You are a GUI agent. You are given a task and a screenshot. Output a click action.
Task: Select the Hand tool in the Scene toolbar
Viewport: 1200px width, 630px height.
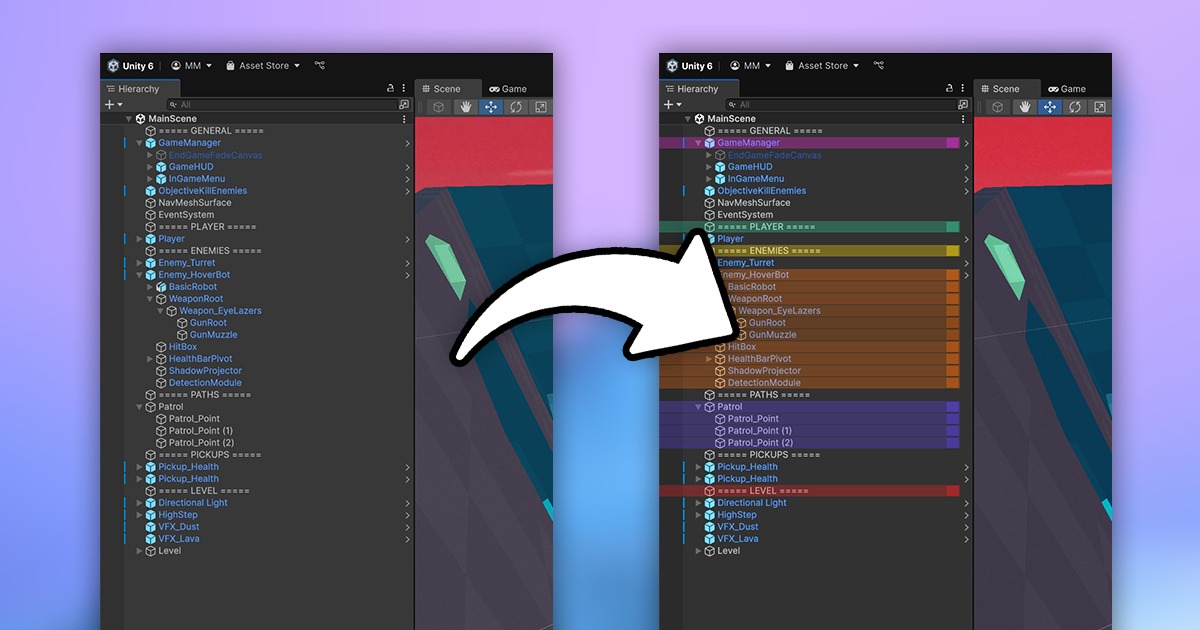coord(467,106)
